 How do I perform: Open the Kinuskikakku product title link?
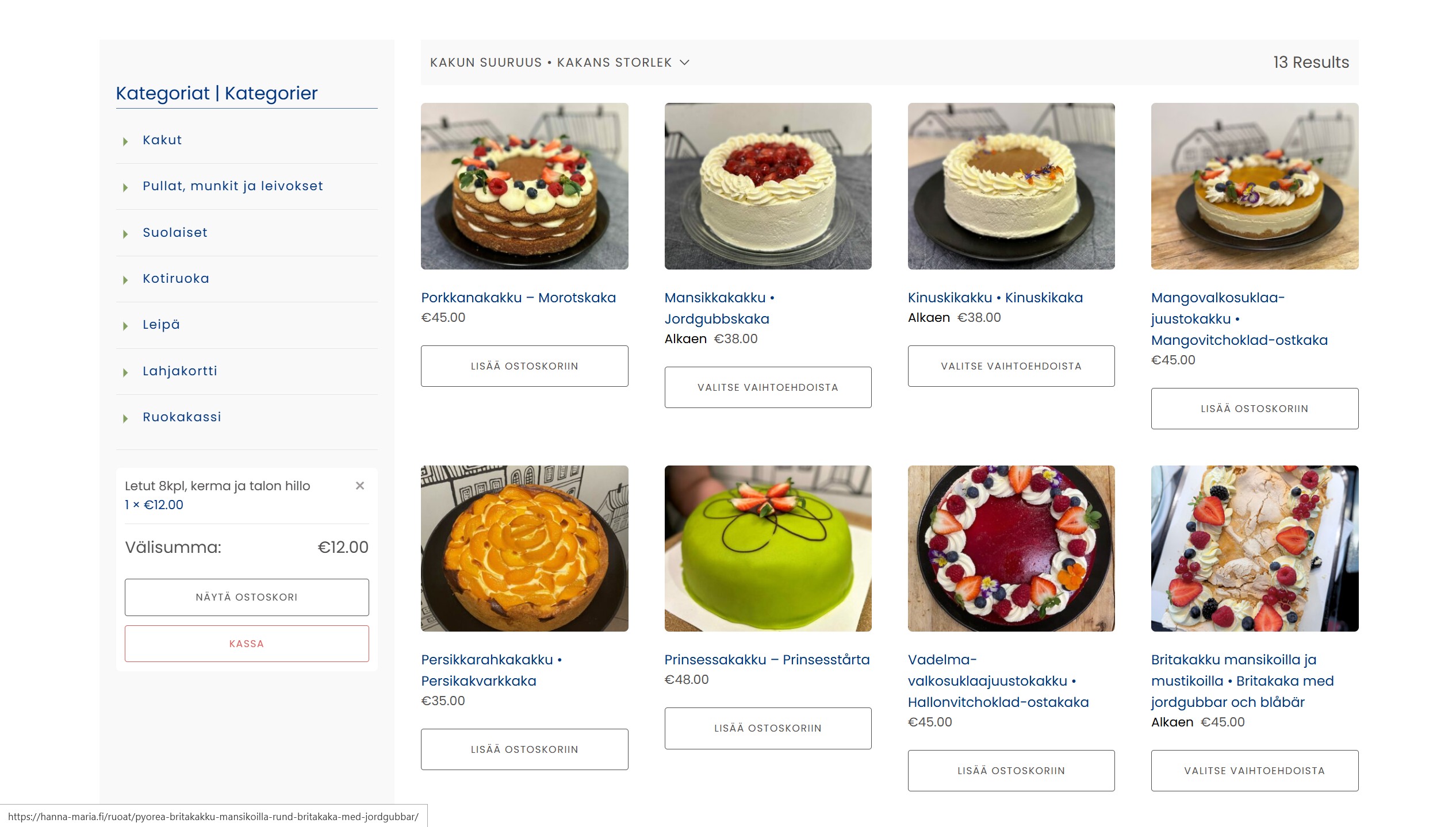(x=995, y=298)
